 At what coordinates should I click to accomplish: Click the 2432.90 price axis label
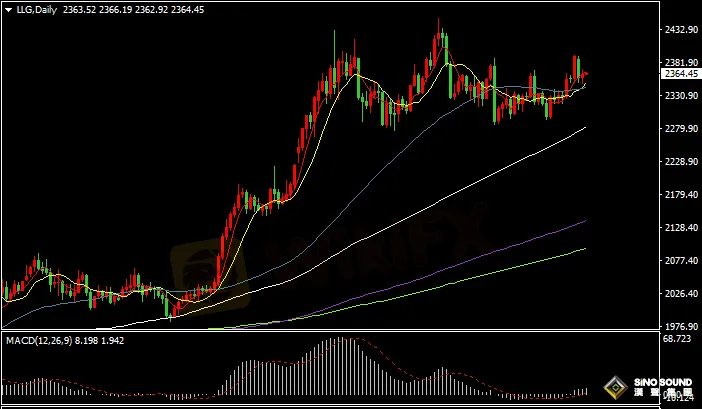coord(680,30)
